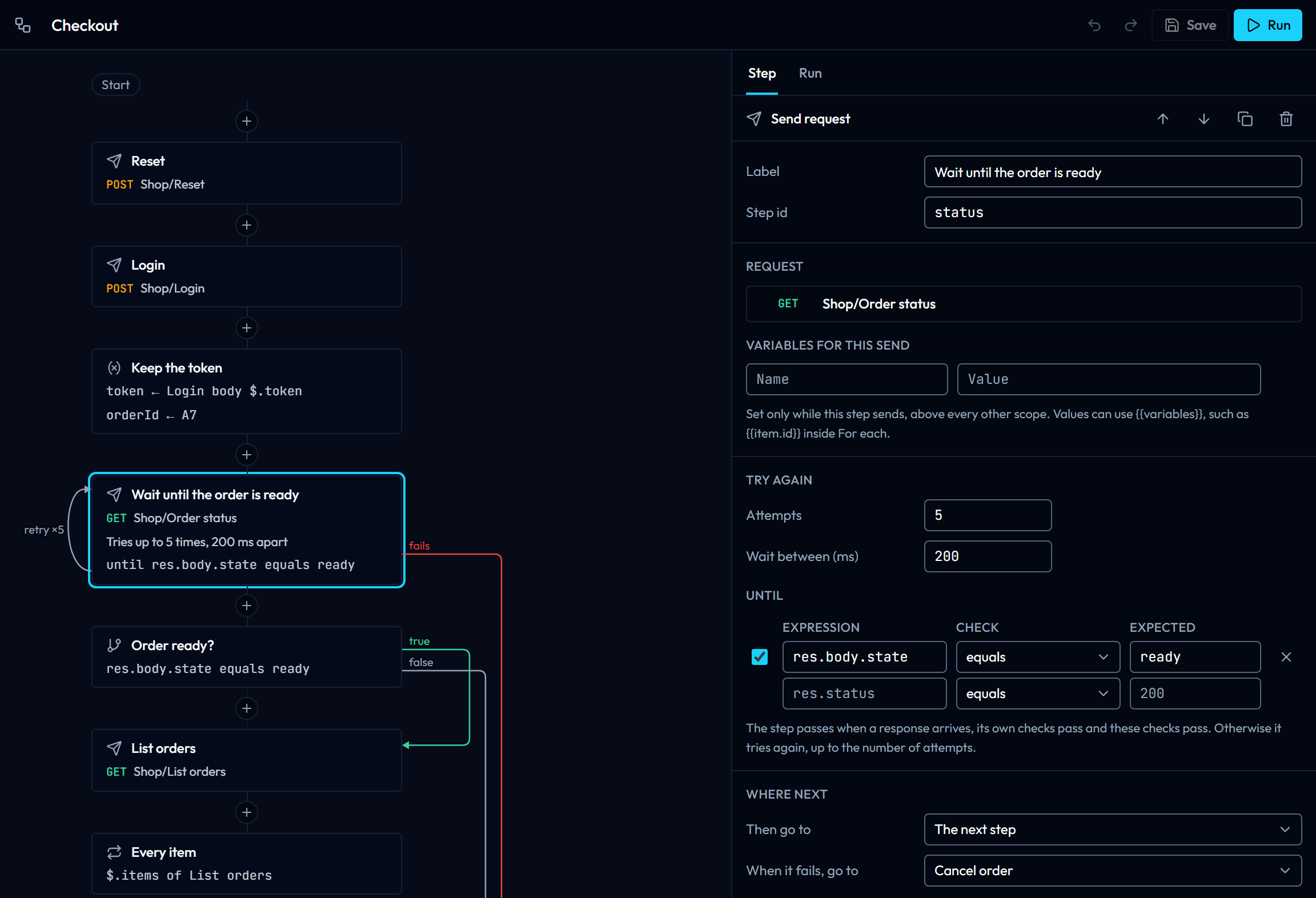Choose the GET Shop/Order status request
The image size is (1316, 898).
click(1024, 304)
